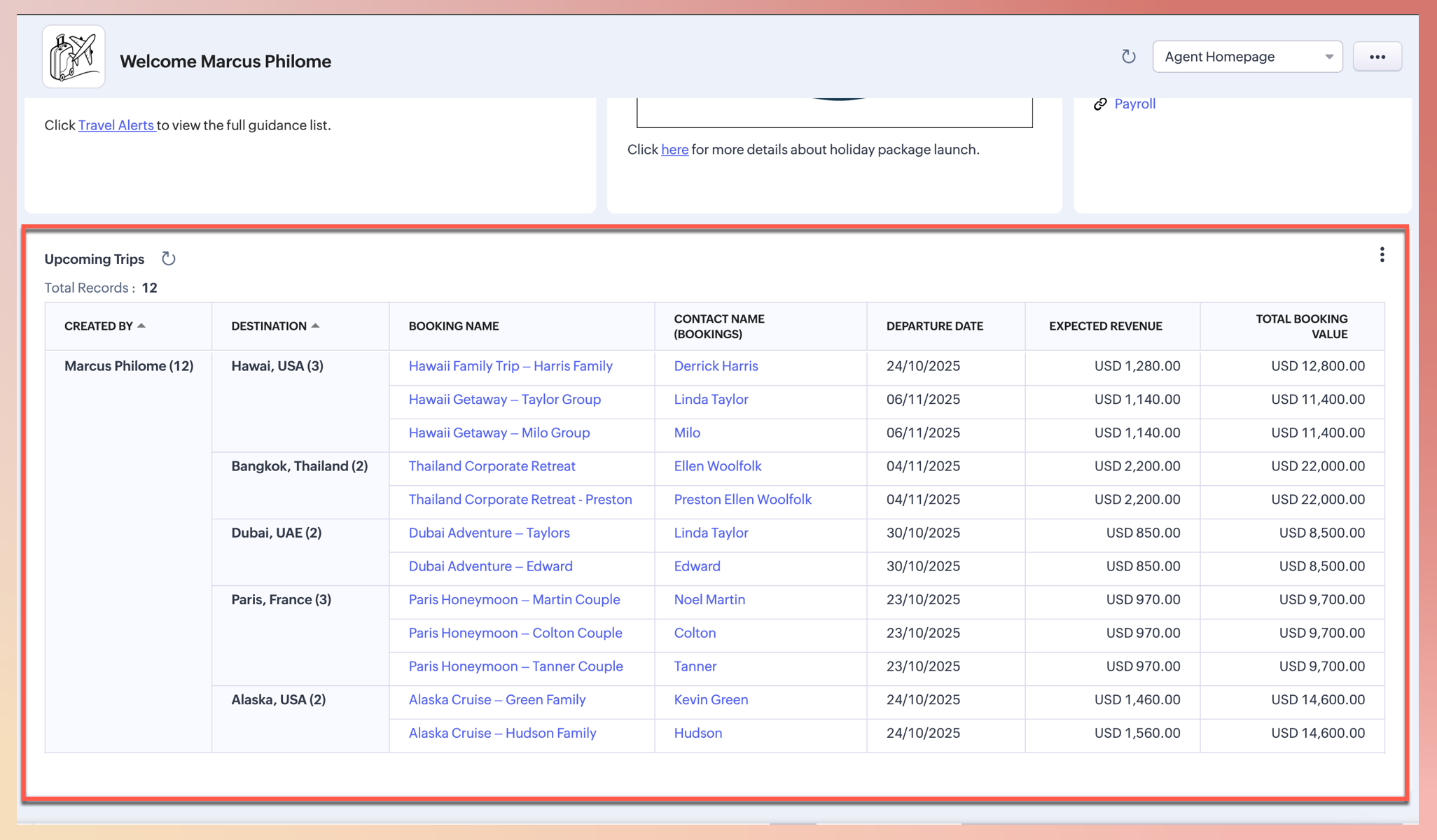The width and height of the screenshot is (1437, 840).
Task: Sort by the Created By column arrow
Action: tap(141, 325)
